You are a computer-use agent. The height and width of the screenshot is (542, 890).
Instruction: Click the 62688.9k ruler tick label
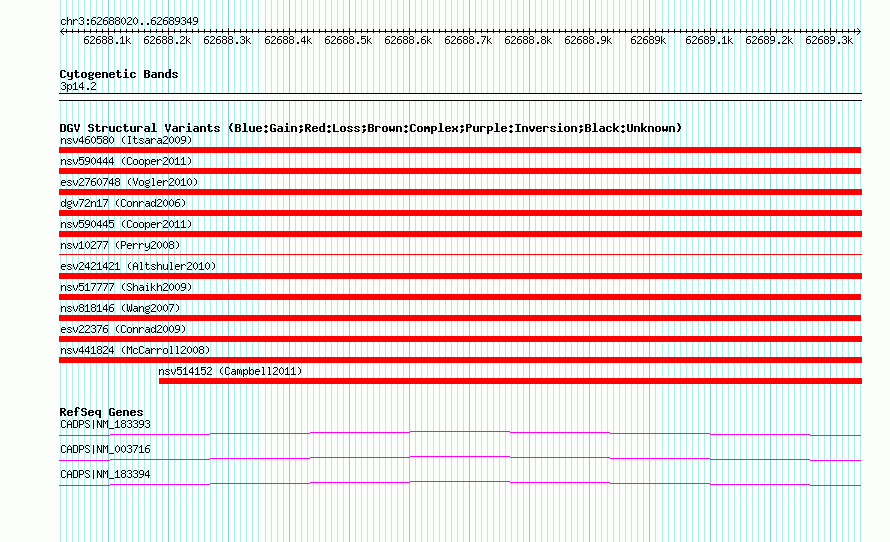(x=589, y=41)
